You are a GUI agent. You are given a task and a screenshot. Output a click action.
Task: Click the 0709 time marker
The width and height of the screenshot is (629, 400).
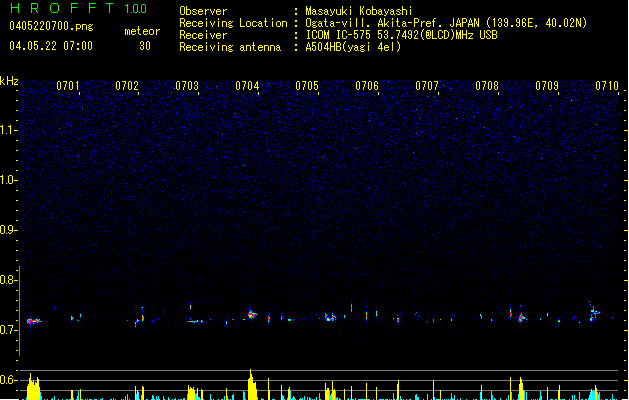point(547,86)
